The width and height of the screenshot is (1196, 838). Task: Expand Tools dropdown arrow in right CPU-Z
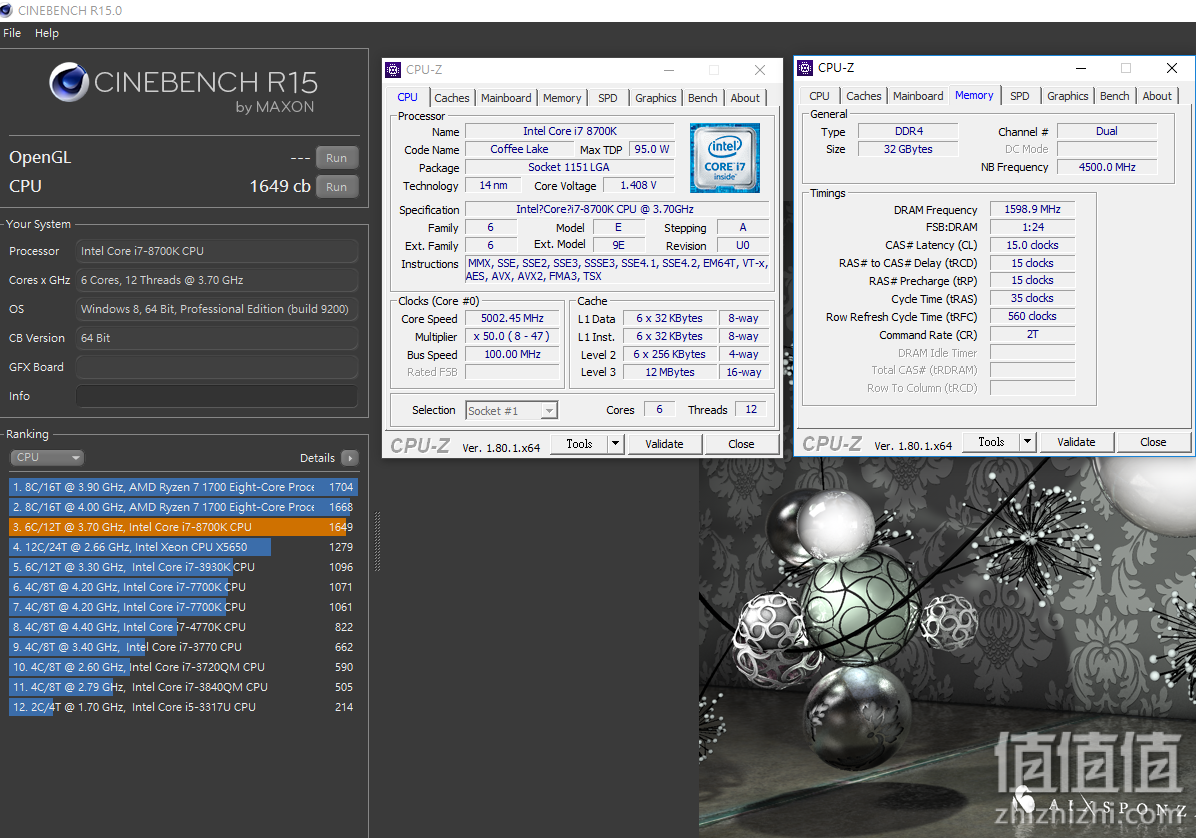(1027, 441)
